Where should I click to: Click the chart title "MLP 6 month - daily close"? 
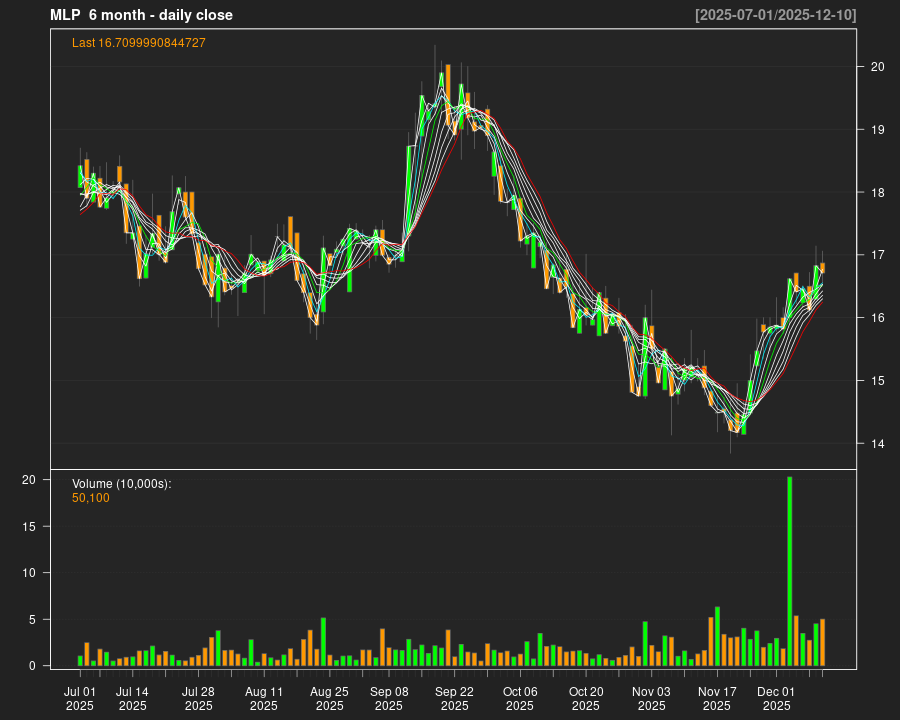(141, 15)
